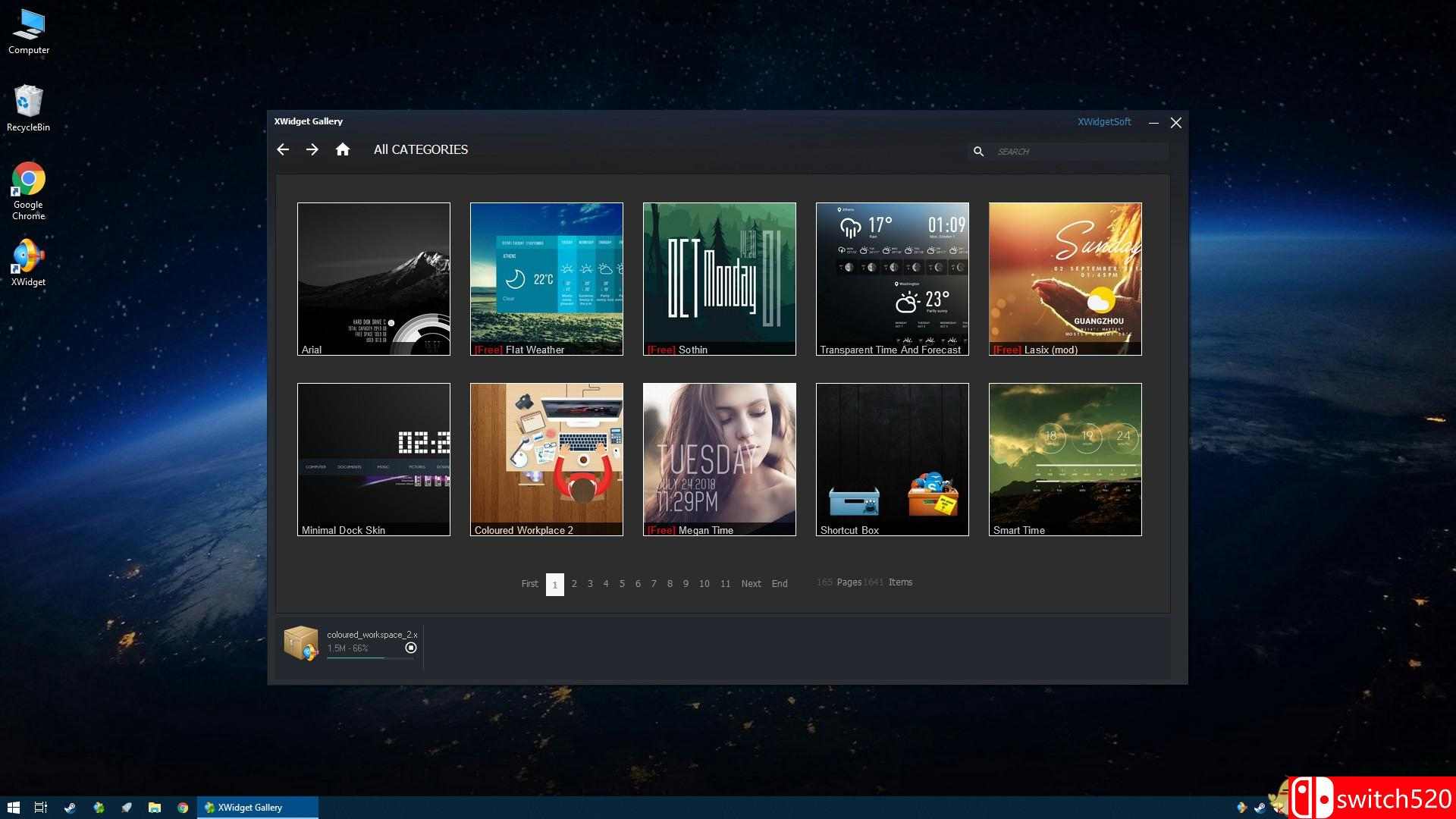This screenshot has width=1456, height=819.
Task: Stop the coloured_workspace_2 download
Action: pyautogui.click(x=411, y=648)
